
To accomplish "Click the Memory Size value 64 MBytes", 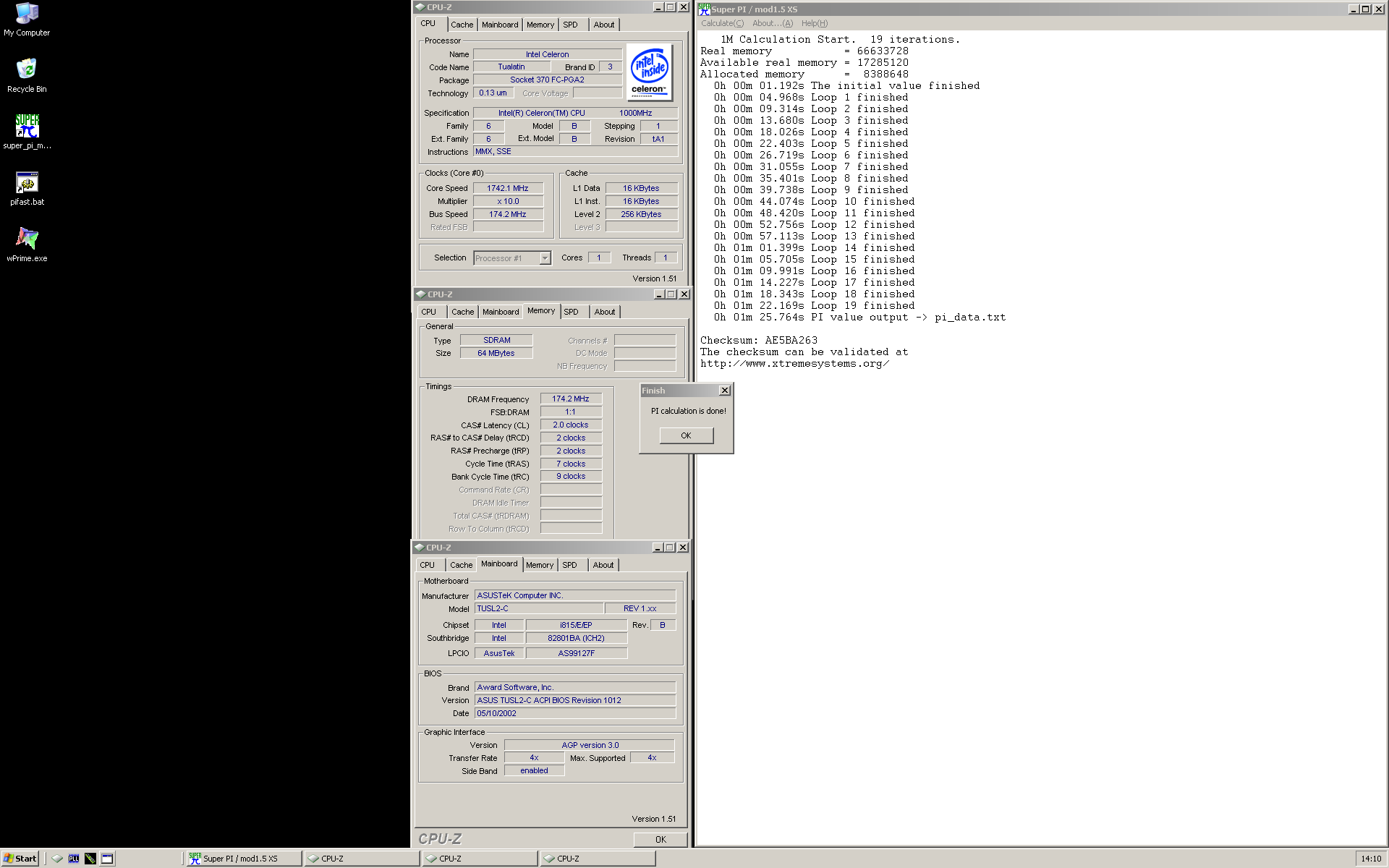I will [x=497, y=353].
